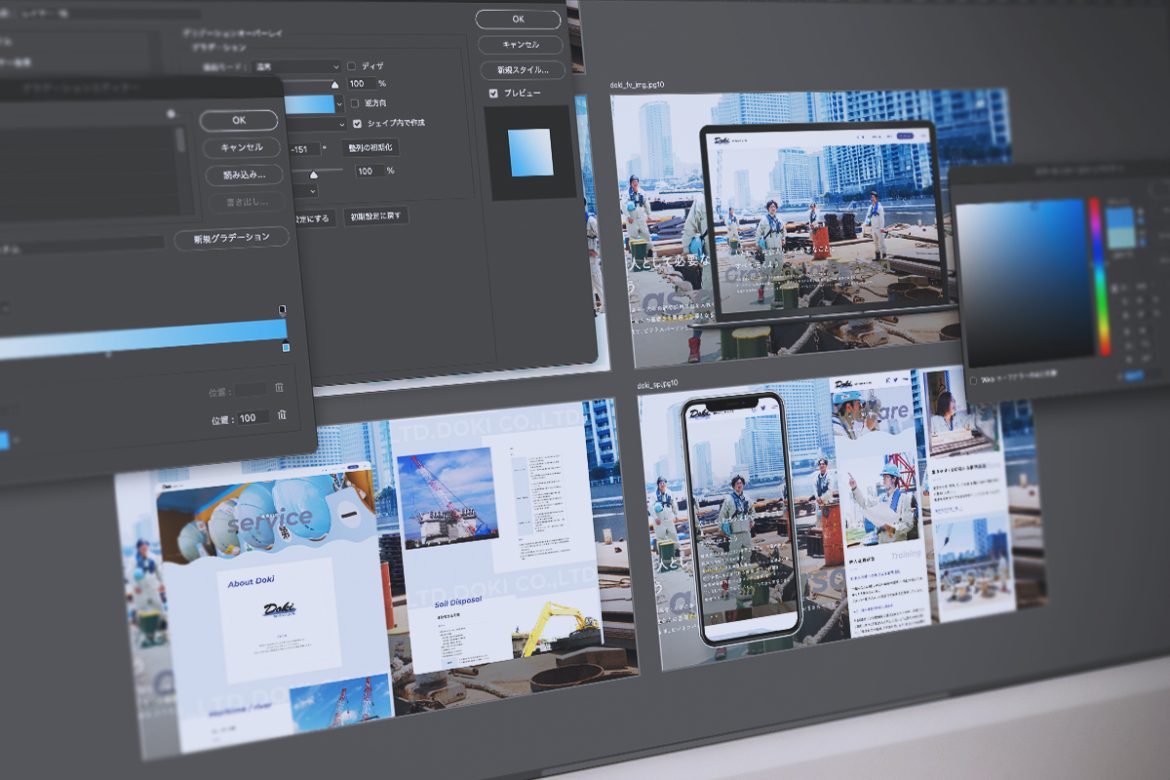The width and height of the screenshot is (1170, 780).
Task: Click the 新規スタイル... button
Action: [x=522, y=69]
